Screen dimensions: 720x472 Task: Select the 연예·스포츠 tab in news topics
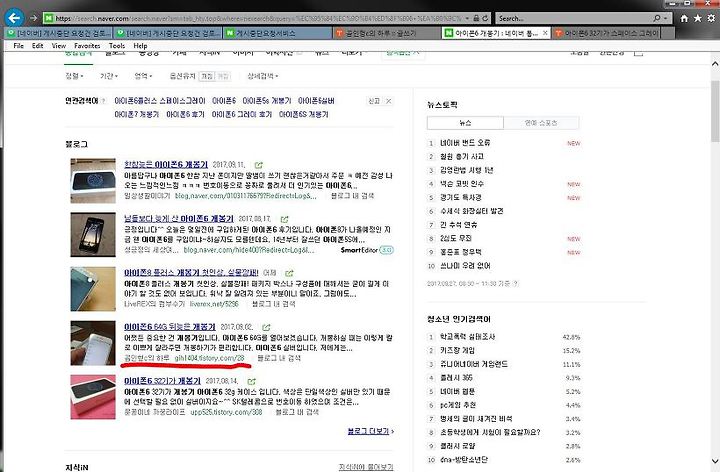[x=541, y=123]
